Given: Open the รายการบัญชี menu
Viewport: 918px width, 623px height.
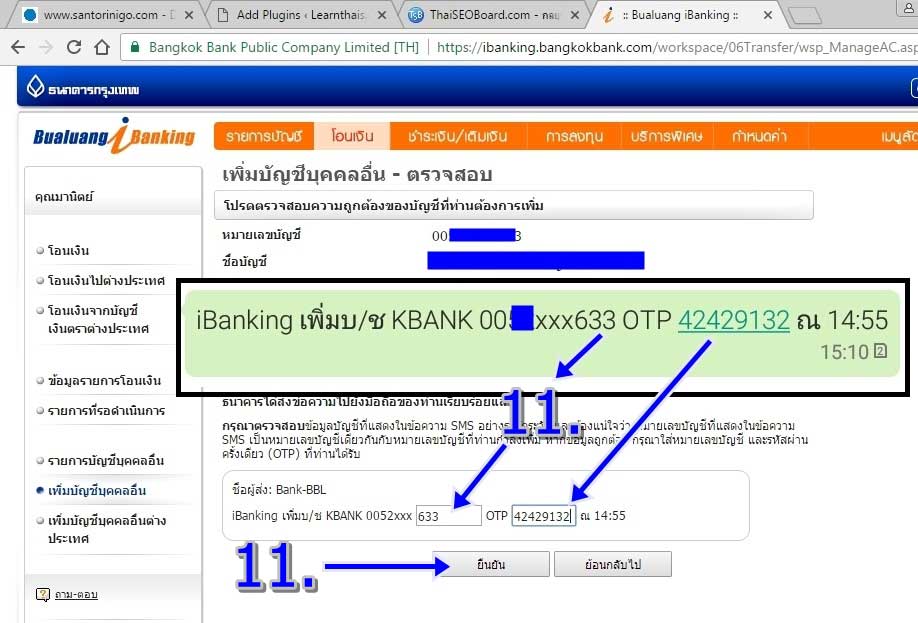Looking at the screenshot, I should [x=264, y=136].
